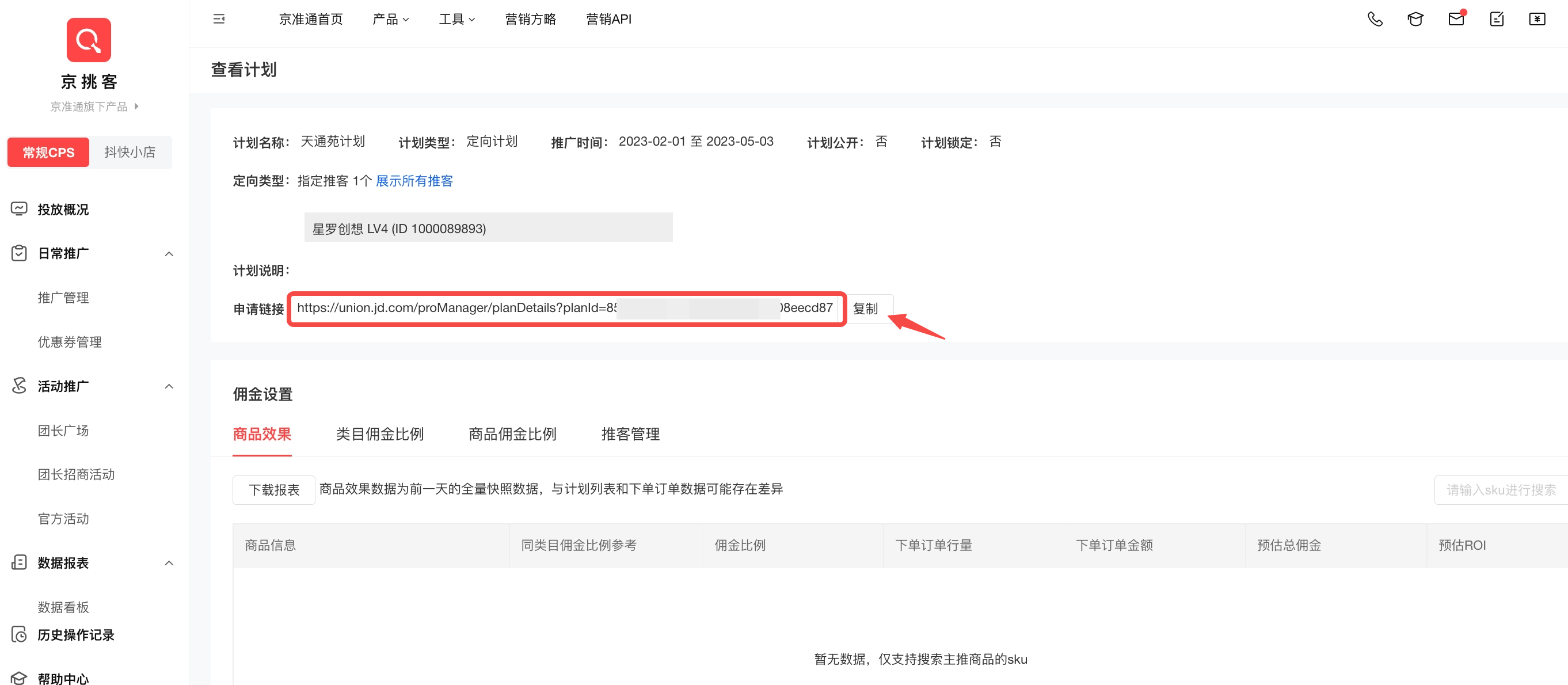This screenshot has height=685, width=1568.
Task: Open 优惠券管理 in sidebar
Action: (x=70, y=342)
